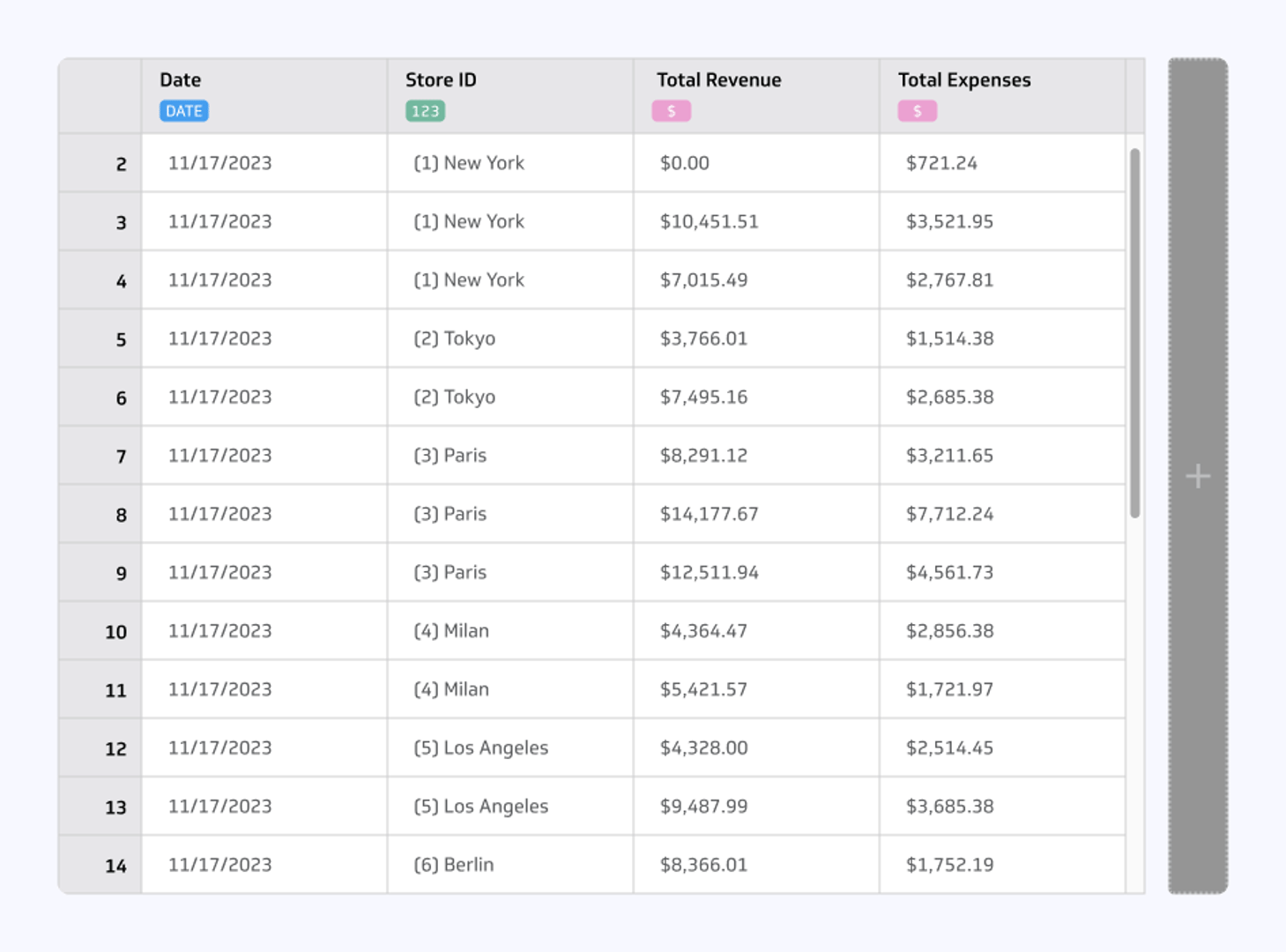
Task: Click the $0.00 revenue cell
Action: click(756, 163)
